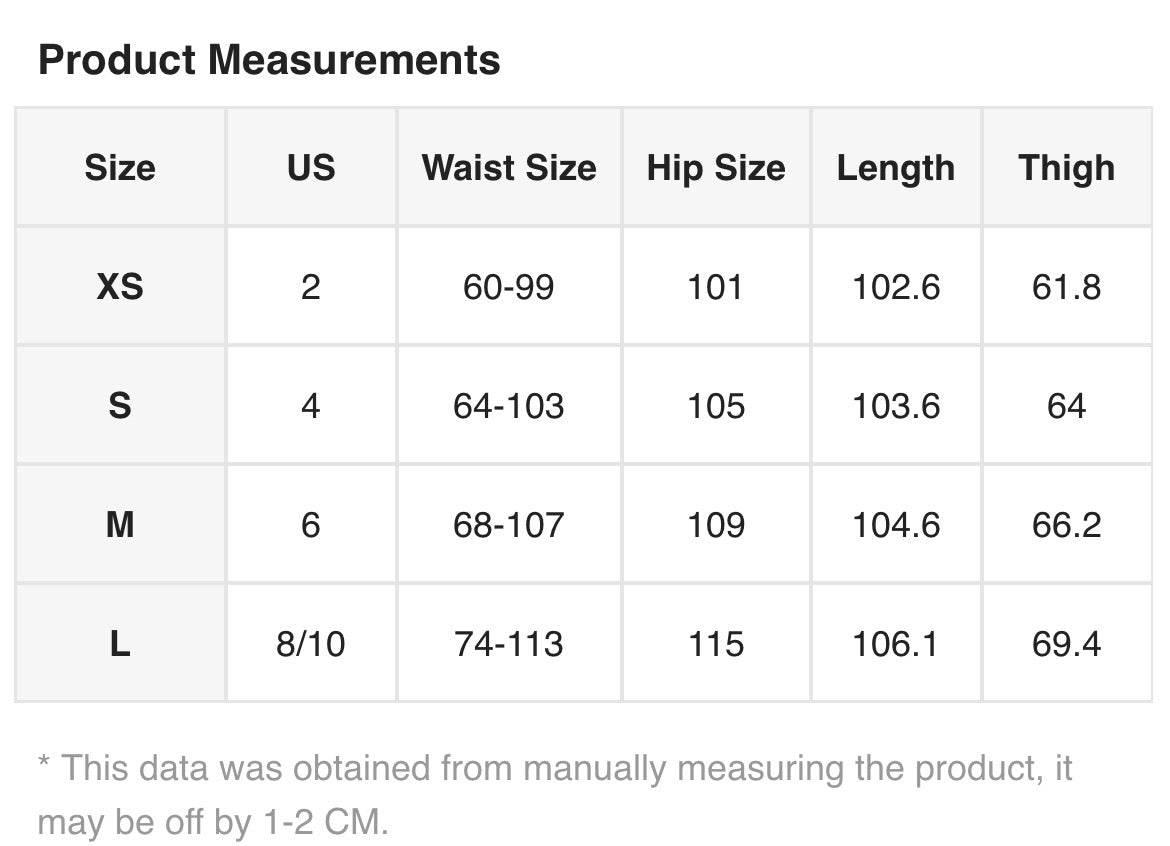Select the 105 hip size cell
Screen dimensions: 1170x846
coord(716,406)
